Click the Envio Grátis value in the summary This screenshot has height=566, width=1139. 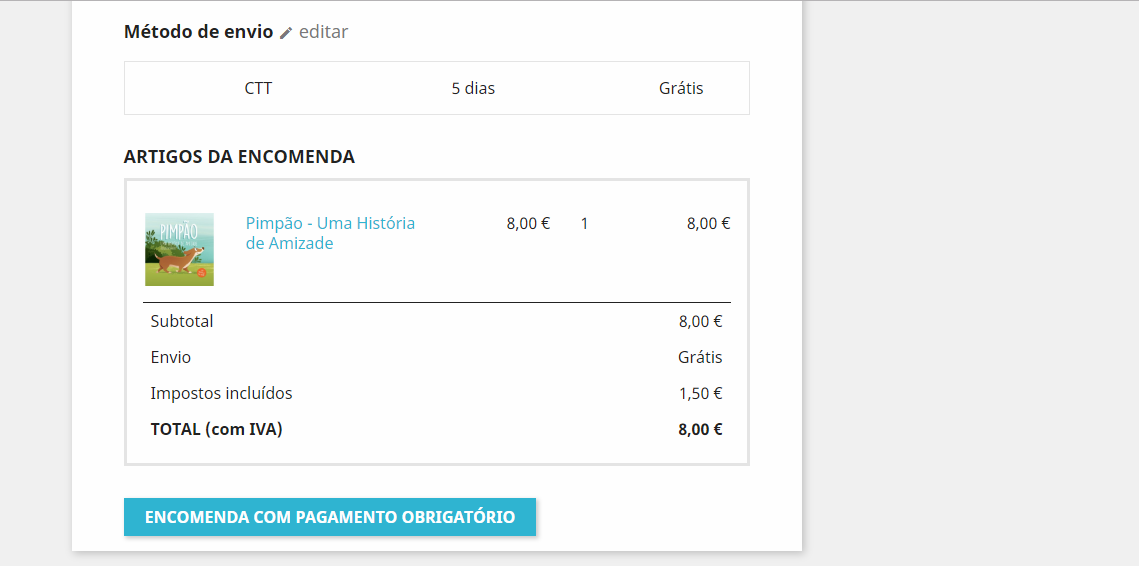tap(700, 357)
